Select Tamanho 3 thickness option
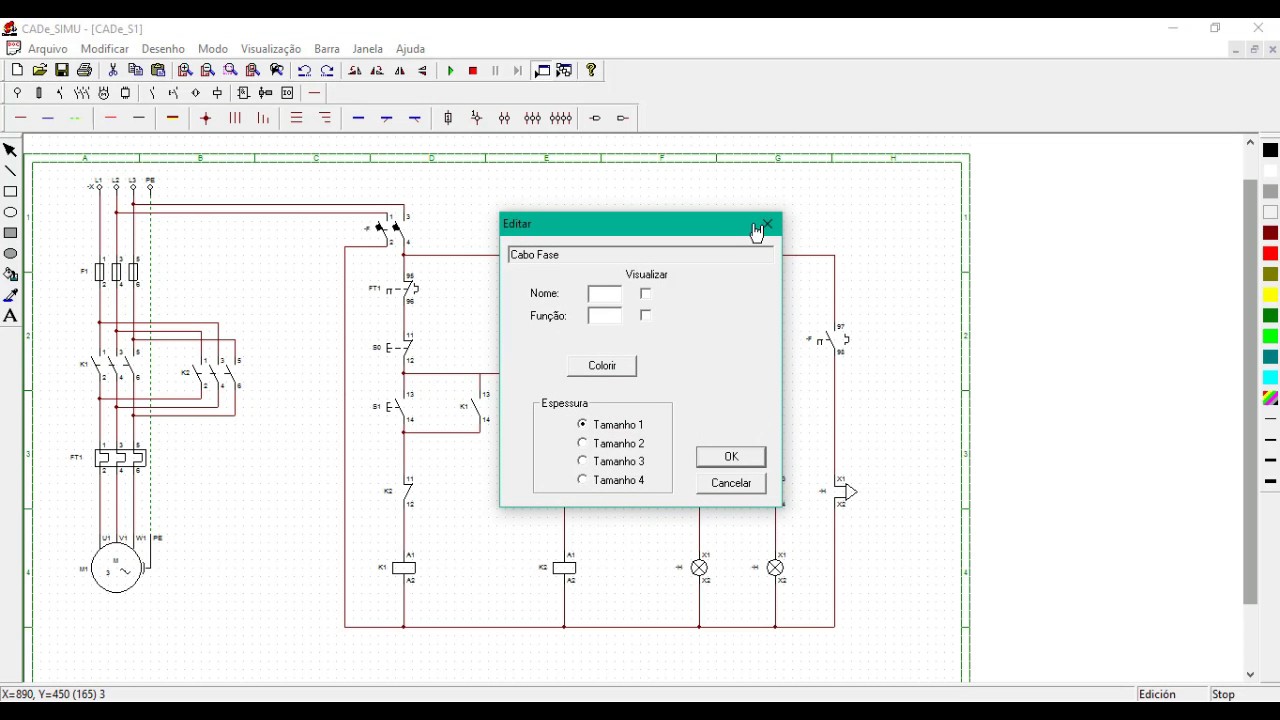 coord(610,461)
